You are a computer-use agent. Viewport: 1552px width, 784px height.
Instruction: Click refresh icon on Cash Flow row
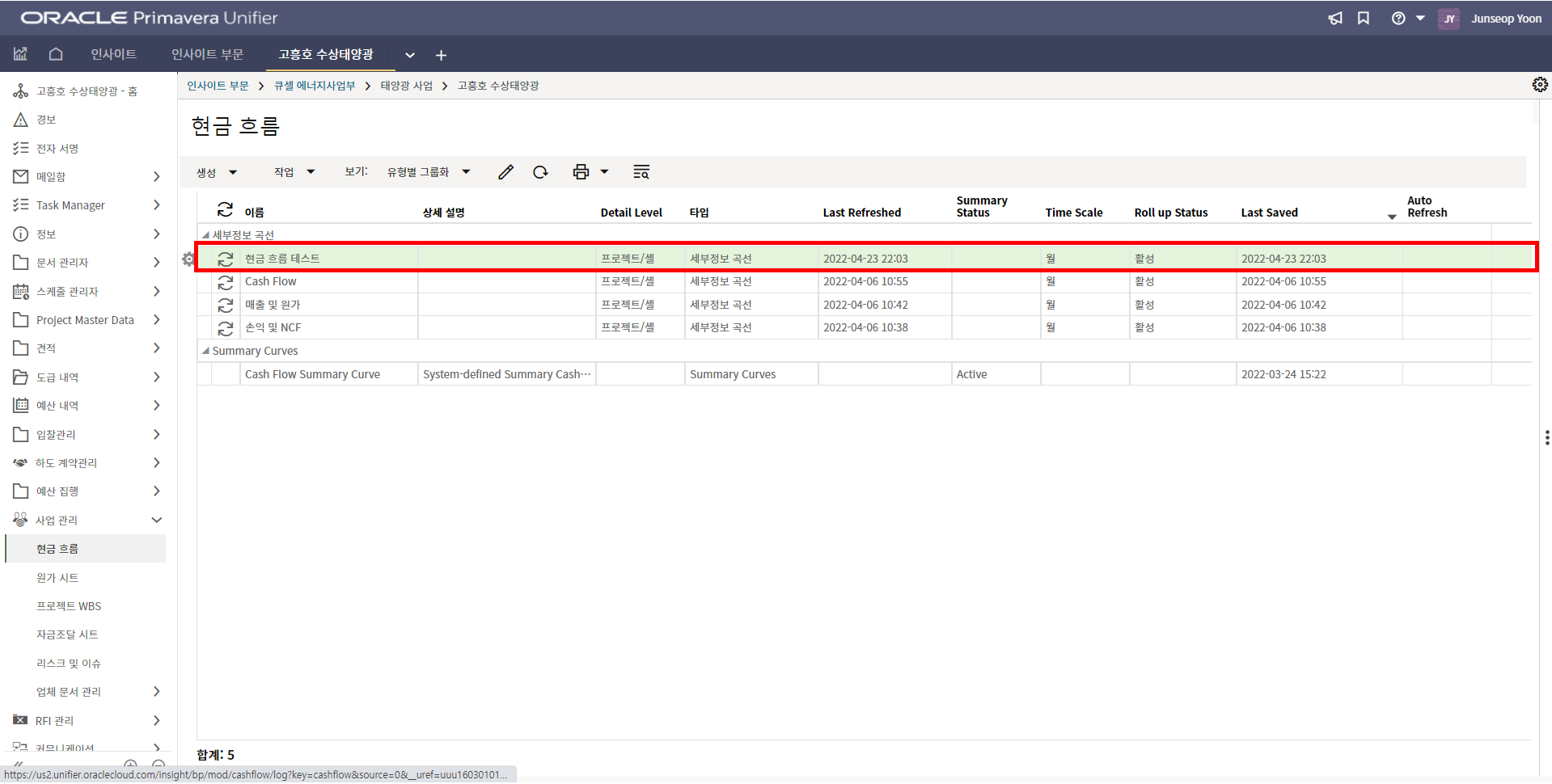pyautogui.click(x=226, y=282)
